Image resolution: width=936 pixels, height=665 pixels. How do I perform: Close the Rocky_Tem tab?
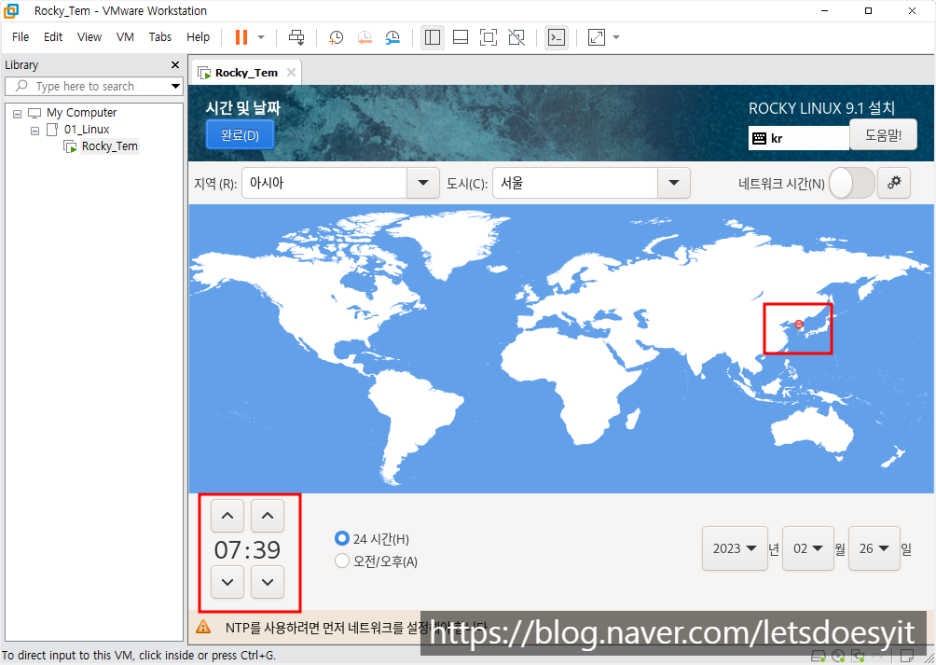point(291,72)
